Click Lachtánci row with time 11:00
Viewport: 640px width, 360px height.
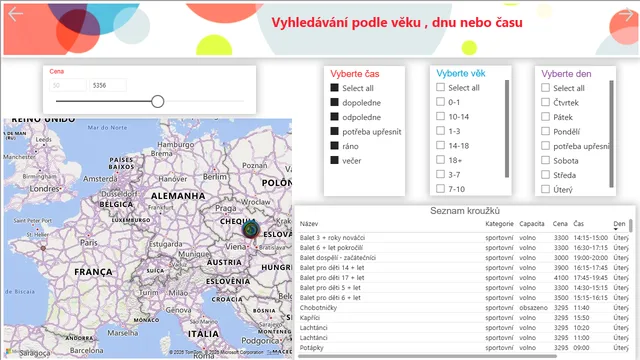(464, 338)
